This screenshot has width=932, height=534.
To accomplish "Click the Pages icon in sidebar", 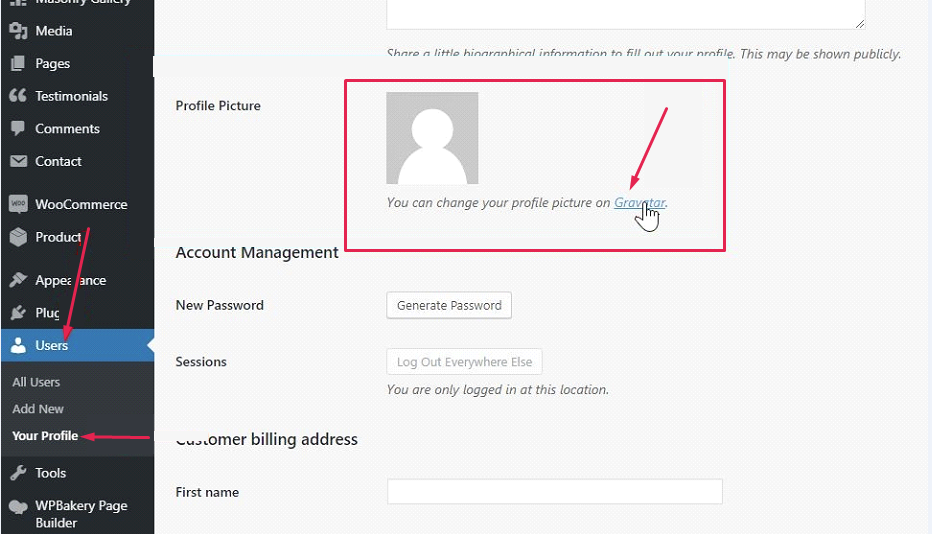I will click(x=18, y=63).
